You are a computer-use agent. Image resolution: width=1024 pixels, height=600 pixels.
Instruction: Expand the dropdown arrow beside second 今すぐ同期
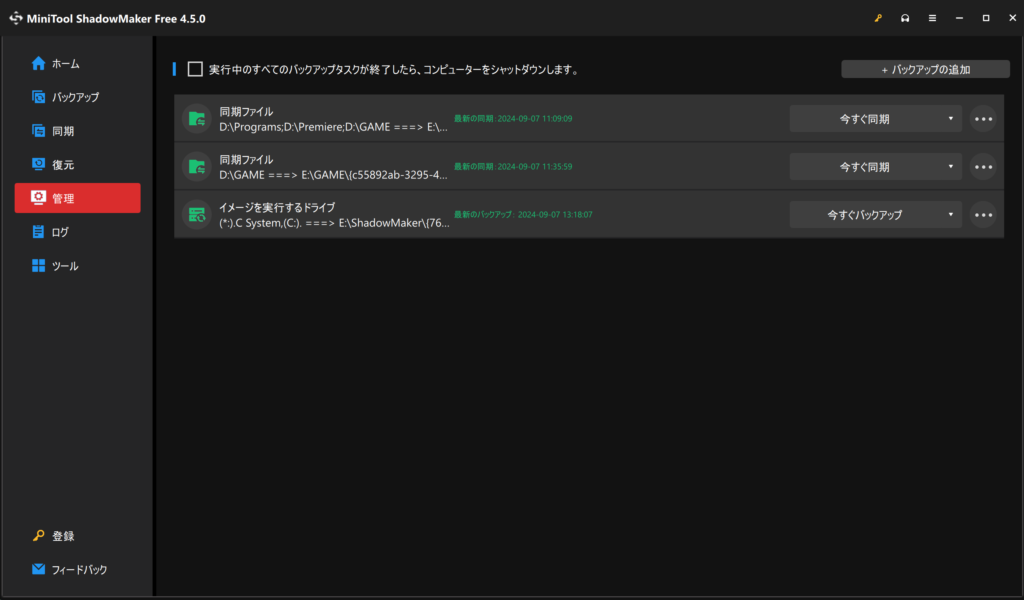(951, 167)
